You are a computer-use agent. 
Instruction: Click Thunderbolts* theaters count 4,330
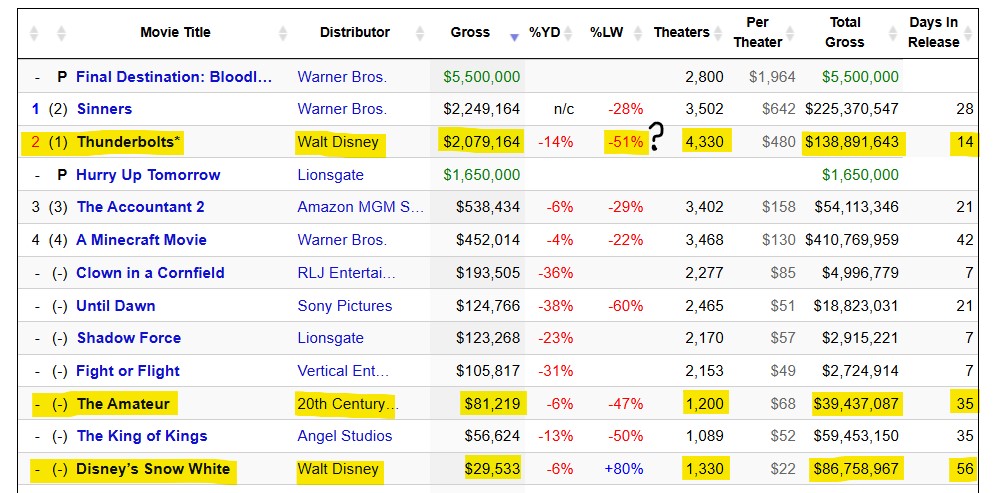click(704, 142)
